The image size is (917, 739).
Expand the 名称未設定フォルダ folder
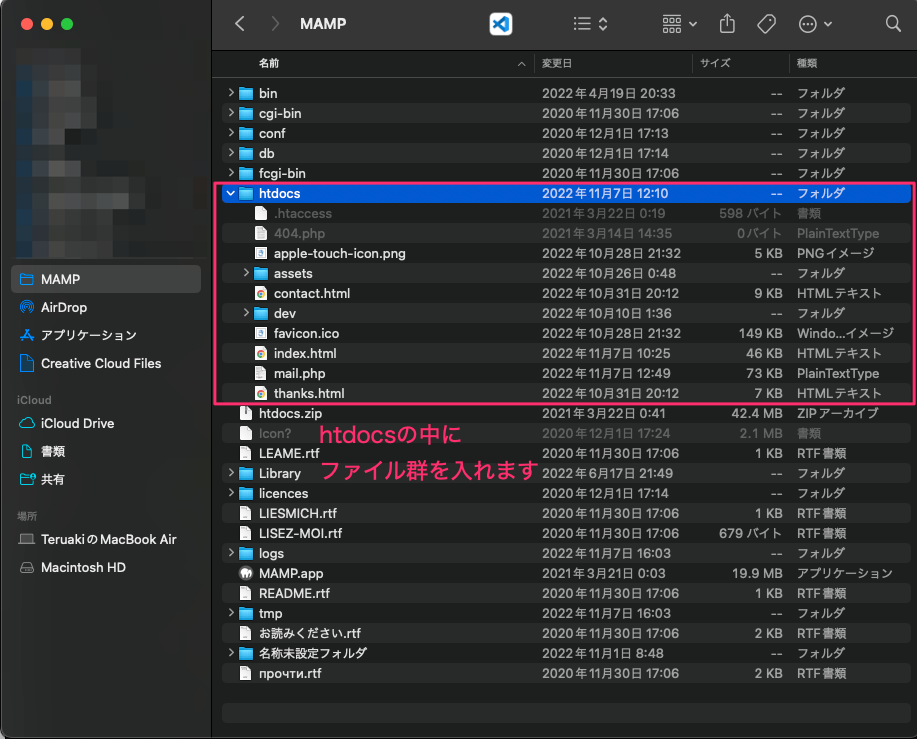230,653
